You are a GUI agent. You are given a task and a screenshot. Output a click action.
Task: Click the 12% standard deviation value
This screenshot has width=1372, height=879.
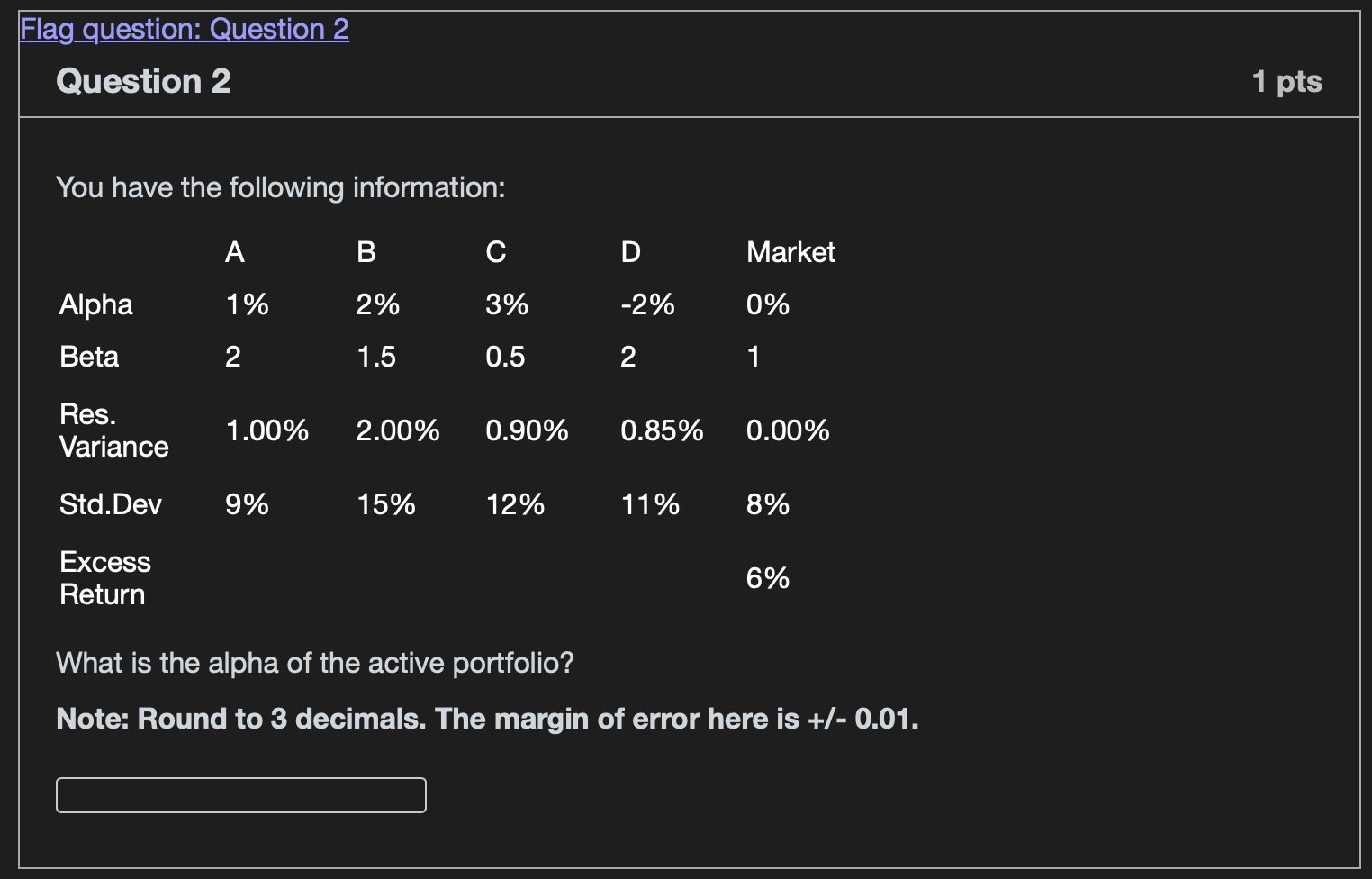[x=515, y=504]
